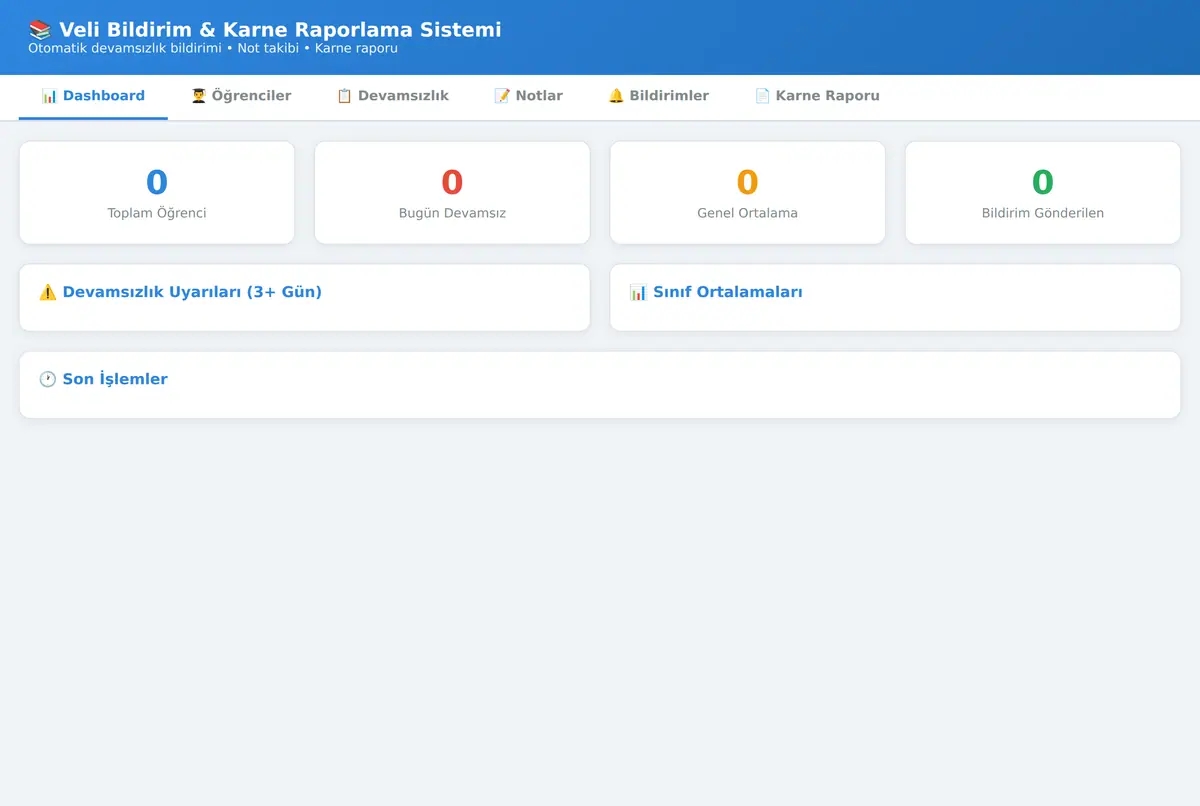Open the Devamsızlık tab
The height and width of the screenshot is (806, 1200).
point(392,97)
